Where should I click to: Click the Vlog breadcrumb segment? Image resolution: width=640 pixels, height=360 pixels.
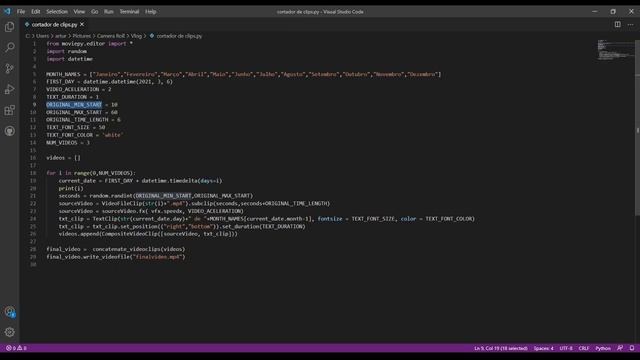136,36
